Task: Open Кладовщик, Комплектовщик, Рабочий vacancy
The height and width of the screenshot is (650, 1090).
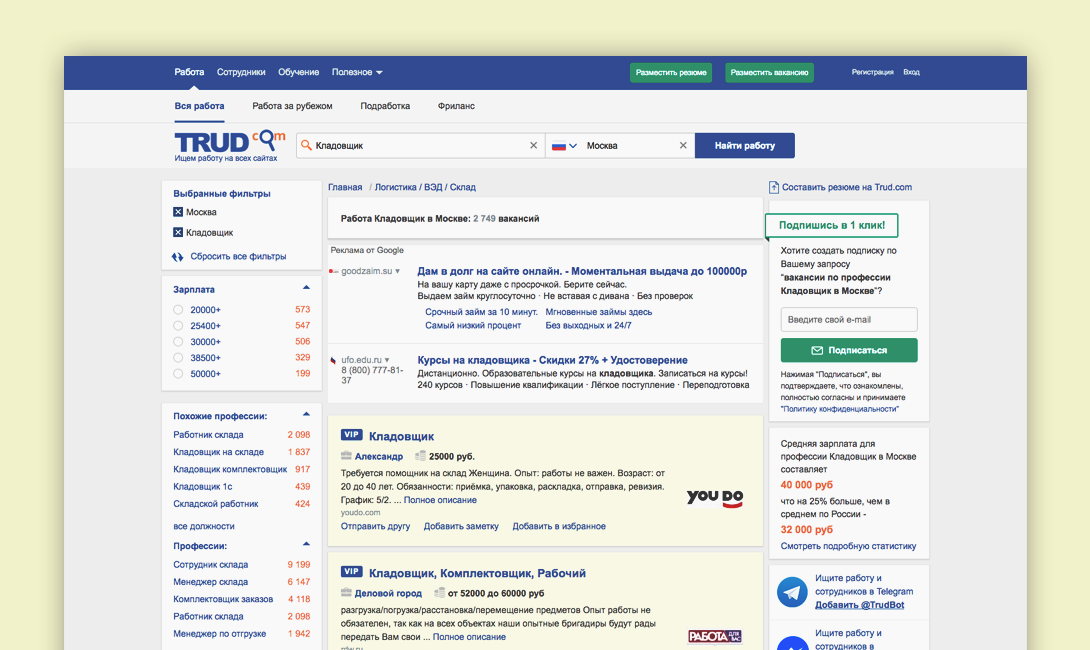Action: click(477, 573)
